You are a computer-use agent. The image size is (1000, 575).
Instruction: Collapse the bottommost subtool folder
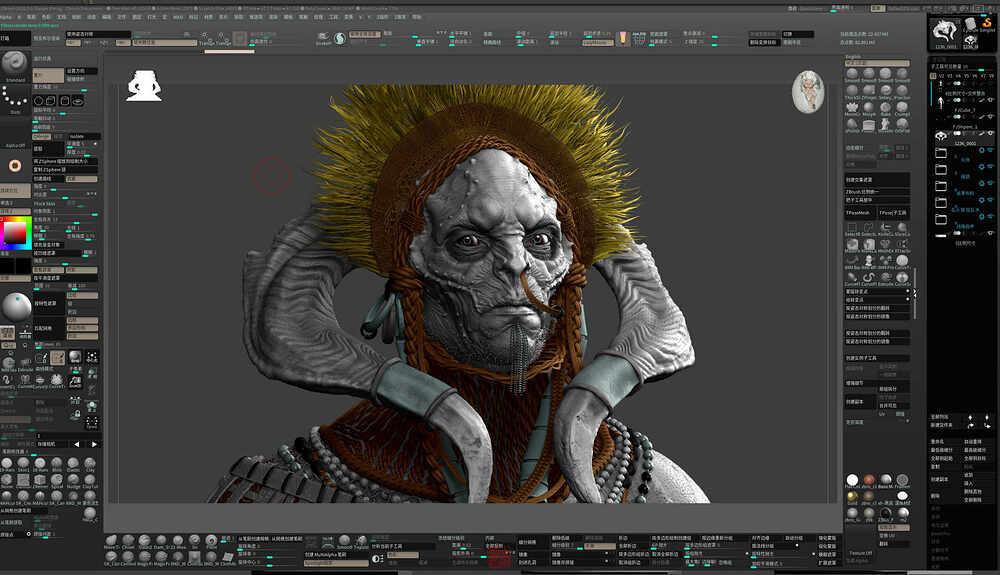pos(941,219)
